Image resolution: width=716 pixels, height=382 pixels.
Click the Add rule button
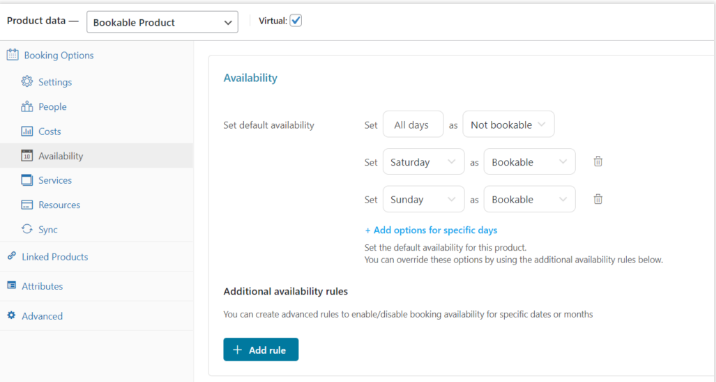click(261, 350)
